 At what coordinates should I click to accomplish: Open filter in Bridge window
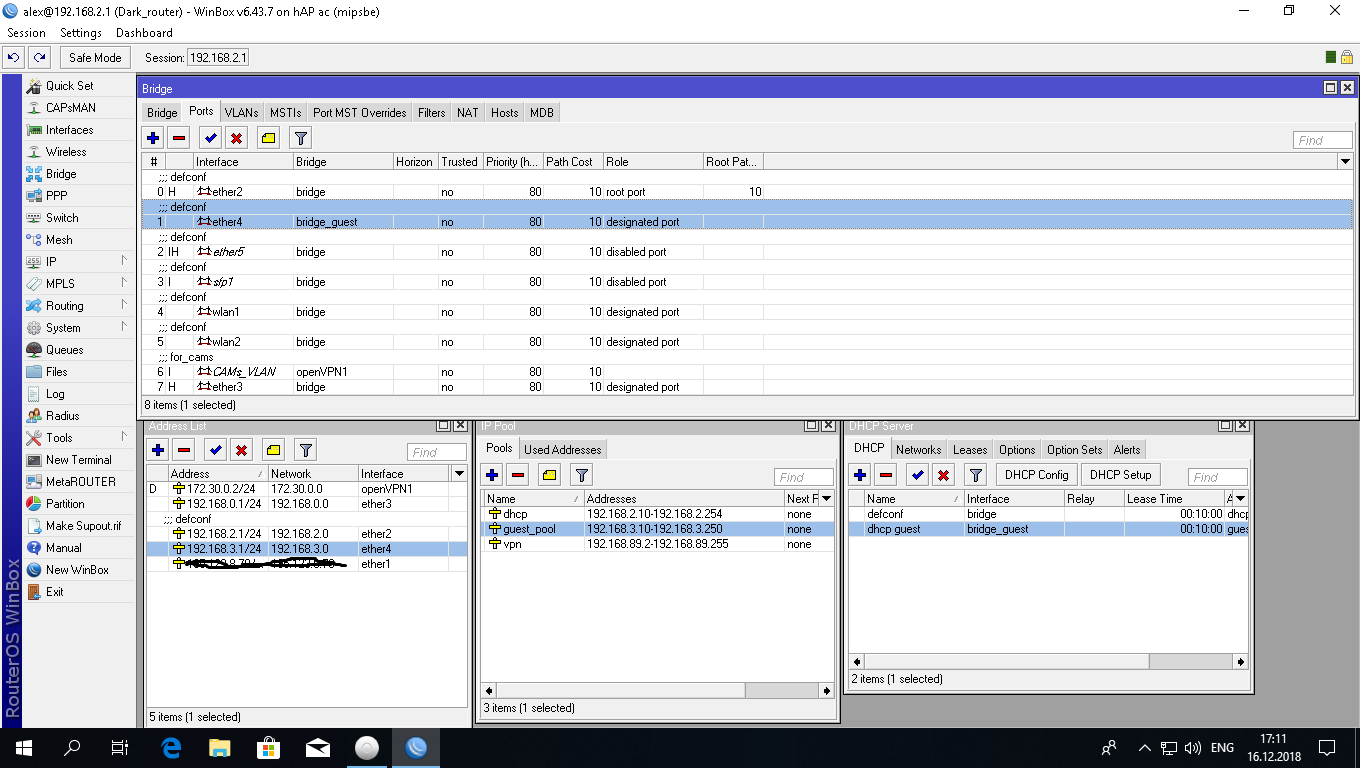click(x=300, y=139)
